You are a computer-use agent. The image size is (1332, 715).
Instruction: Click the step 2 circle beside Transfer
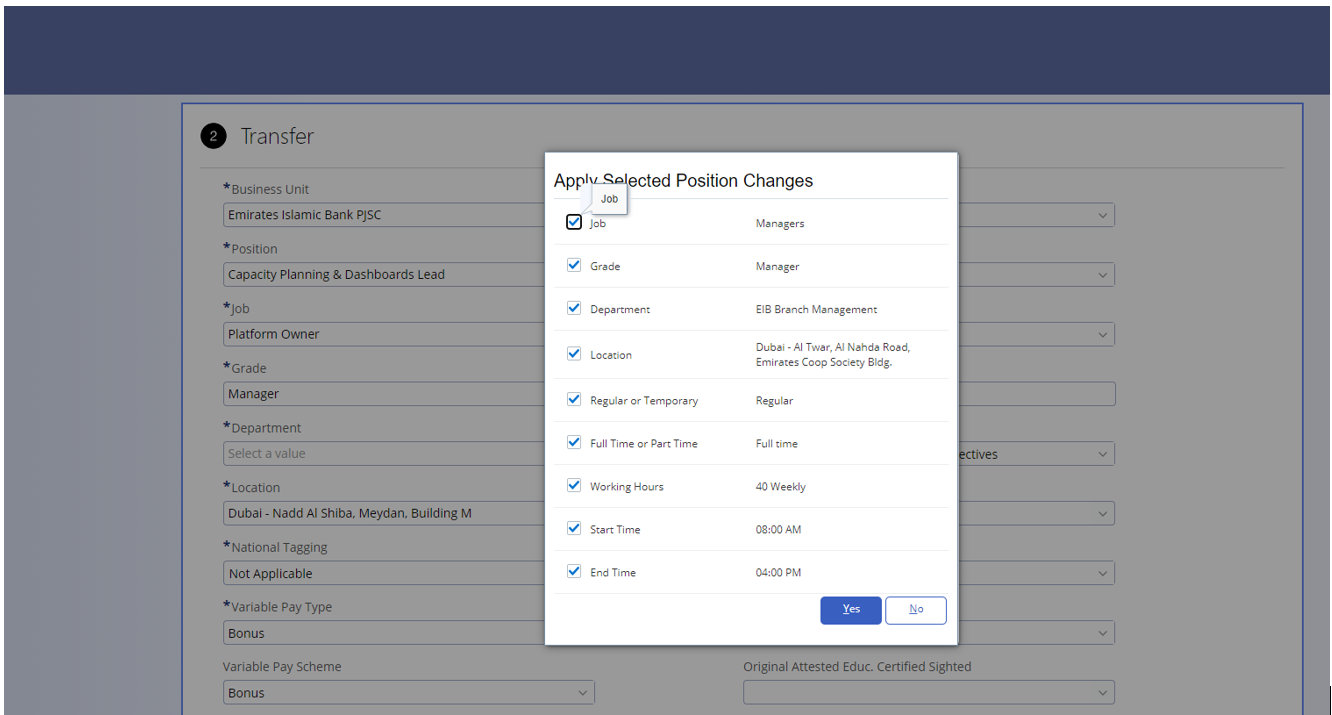(x=213, y=136)
